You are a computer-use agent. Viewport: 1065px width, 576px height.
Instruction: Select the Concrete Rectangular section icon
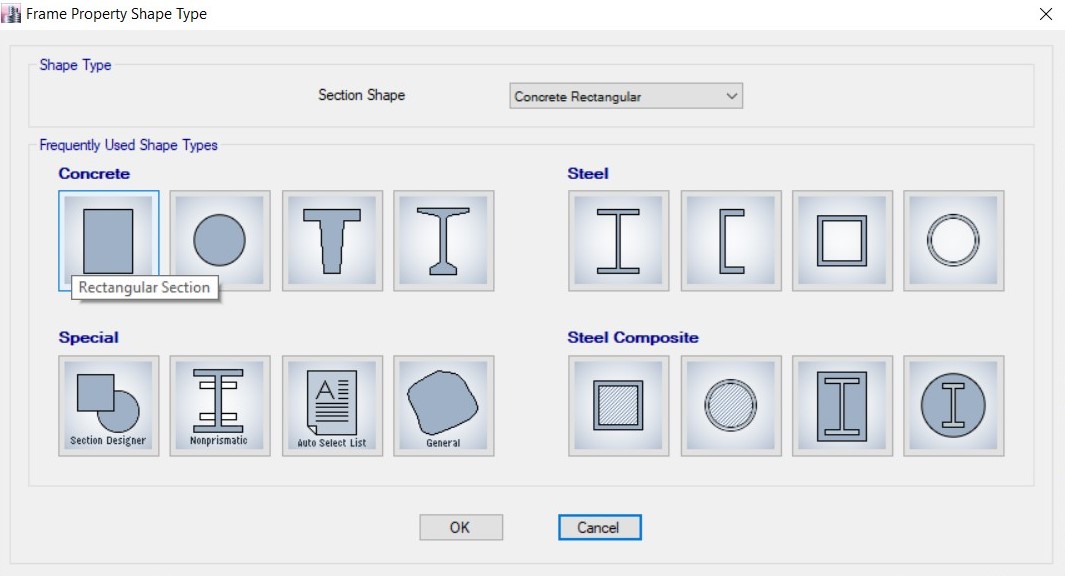point(107,240)
